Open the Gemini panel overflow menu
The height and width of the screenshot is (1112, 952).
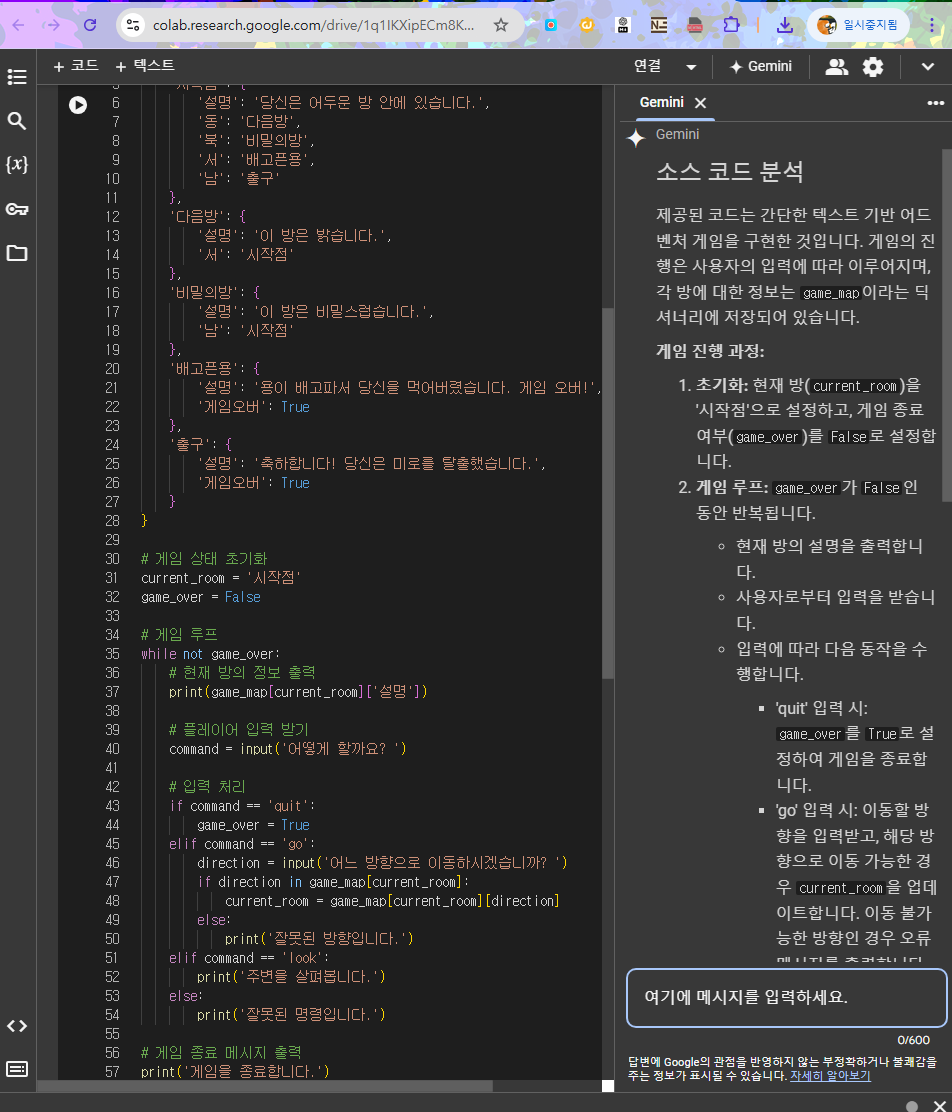(x=934, y=103)
